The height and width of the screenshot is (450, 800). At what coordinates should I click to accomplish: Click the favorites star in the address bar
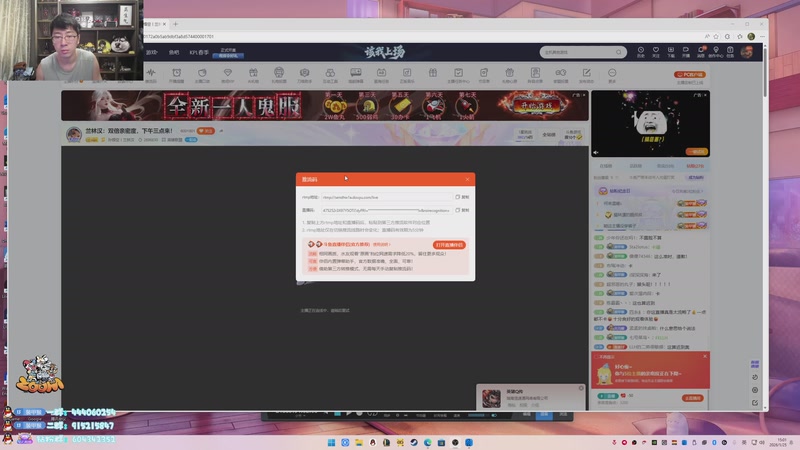(716, 37)
